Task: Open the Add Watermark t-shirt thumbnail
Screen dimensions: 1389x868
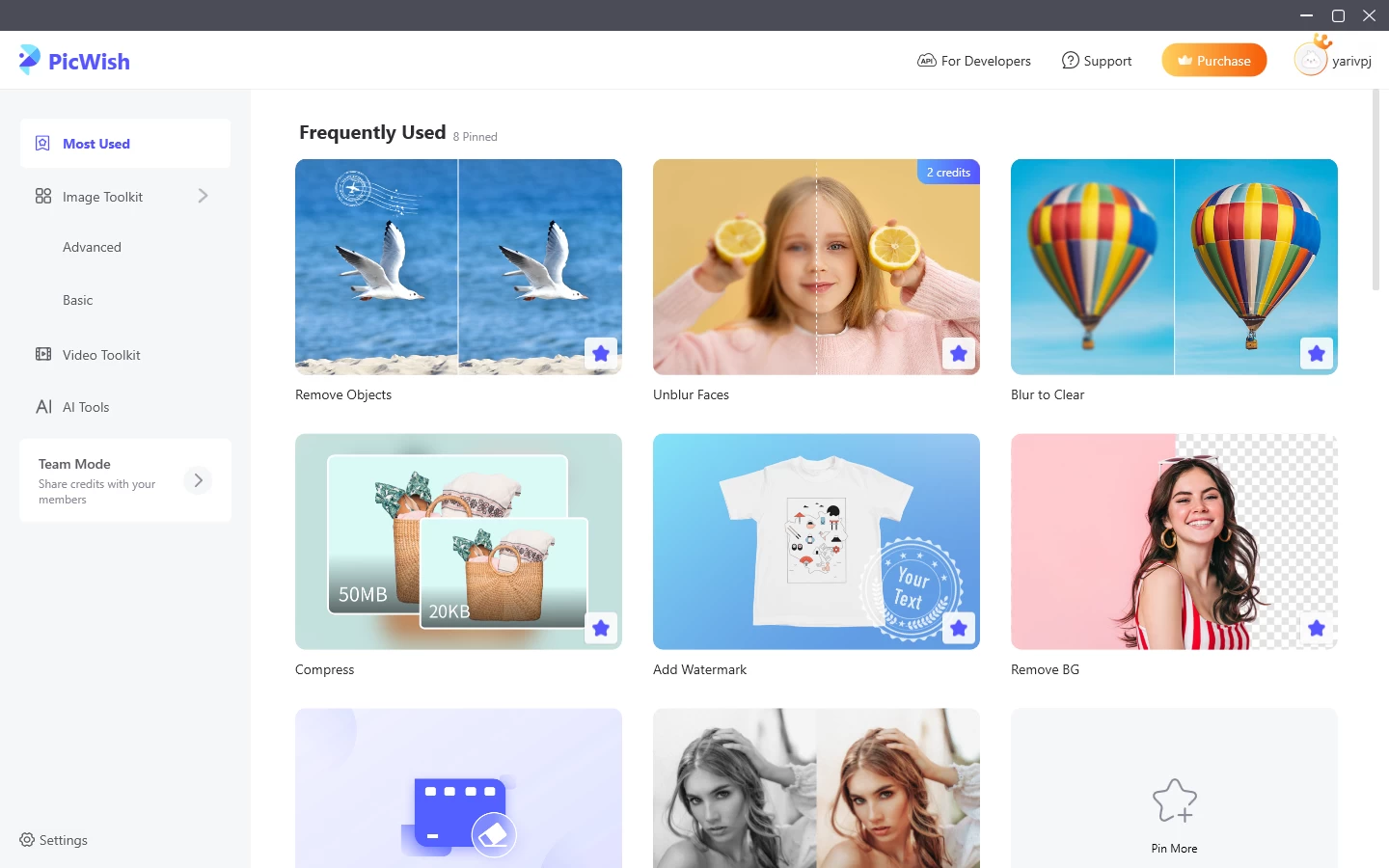Action: tap(816, 542)
